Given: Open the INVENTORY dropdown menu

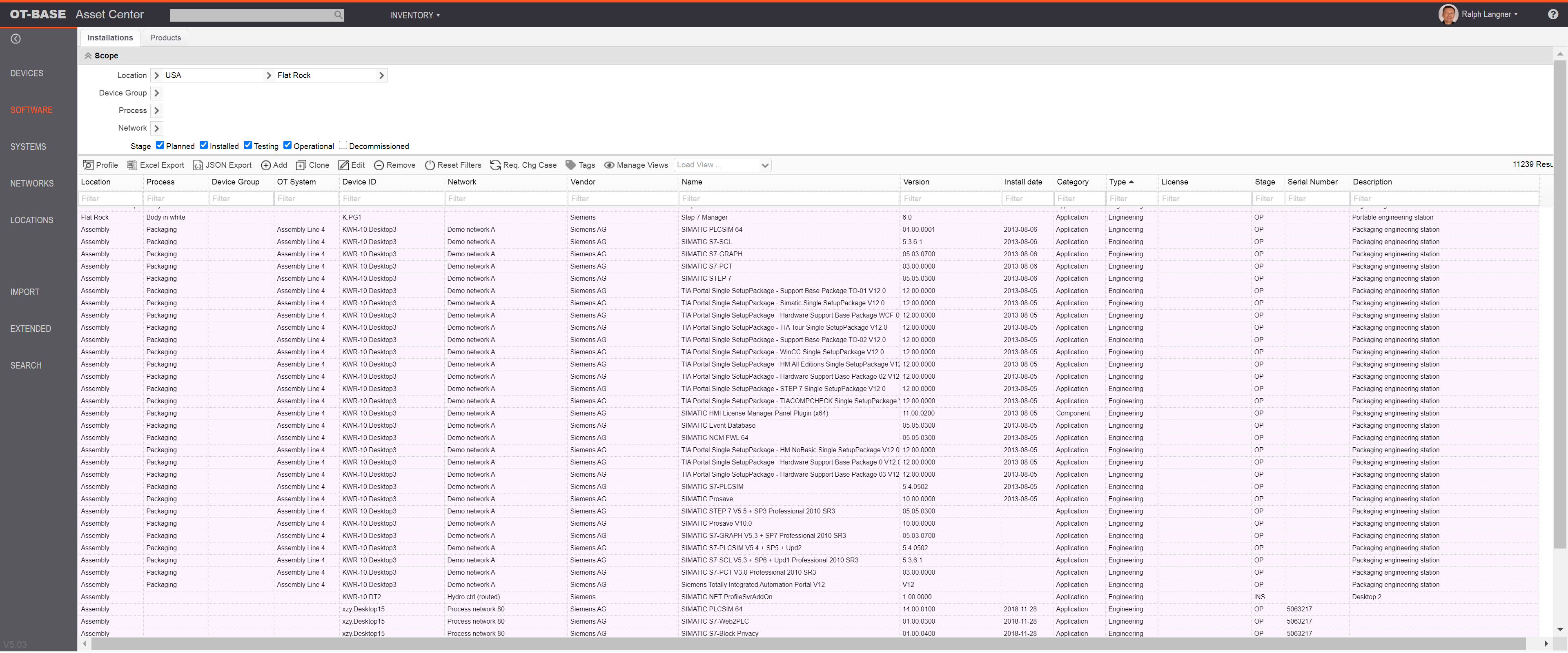Looking at the screenshot, I should point(414,15).
